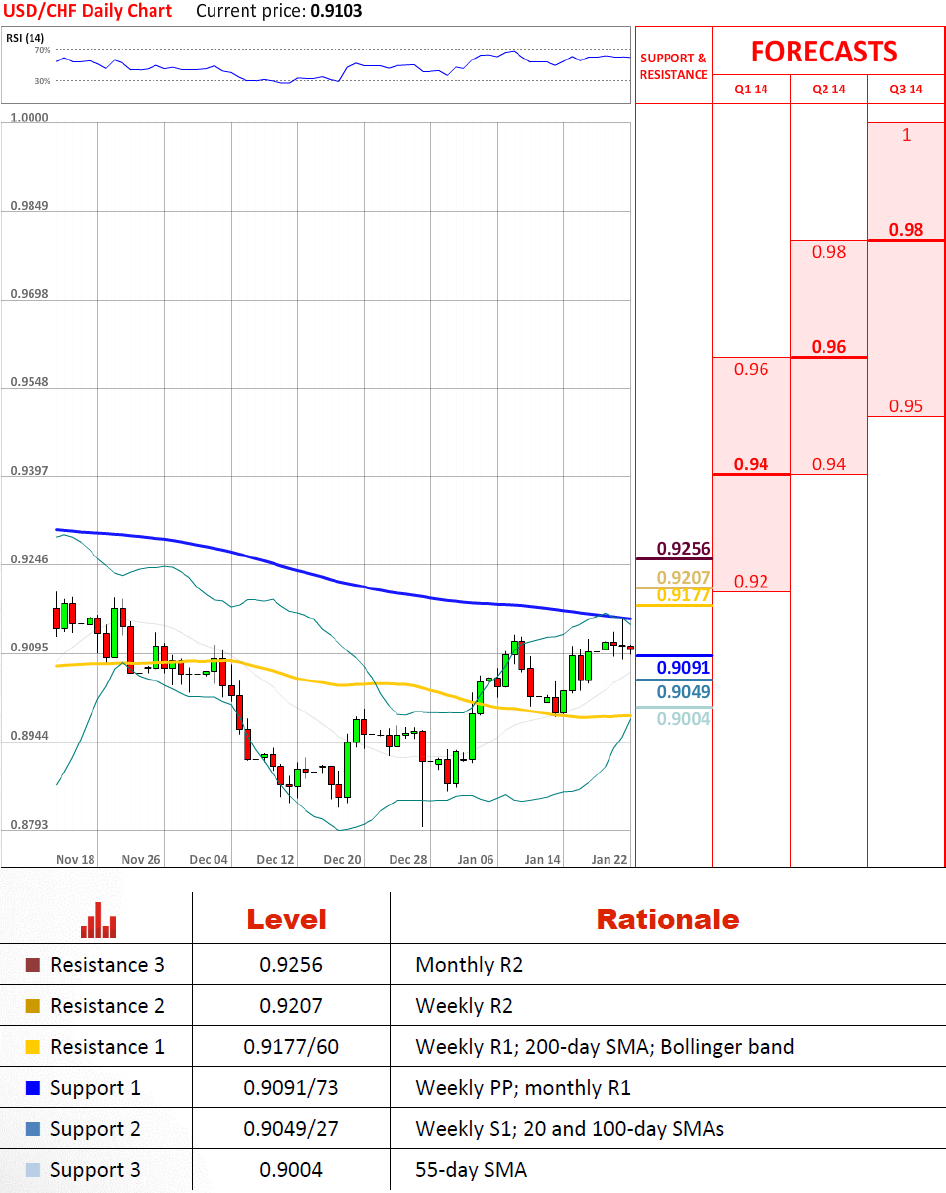
Task: Click the FORECASTS header
Action: (824, 52)
